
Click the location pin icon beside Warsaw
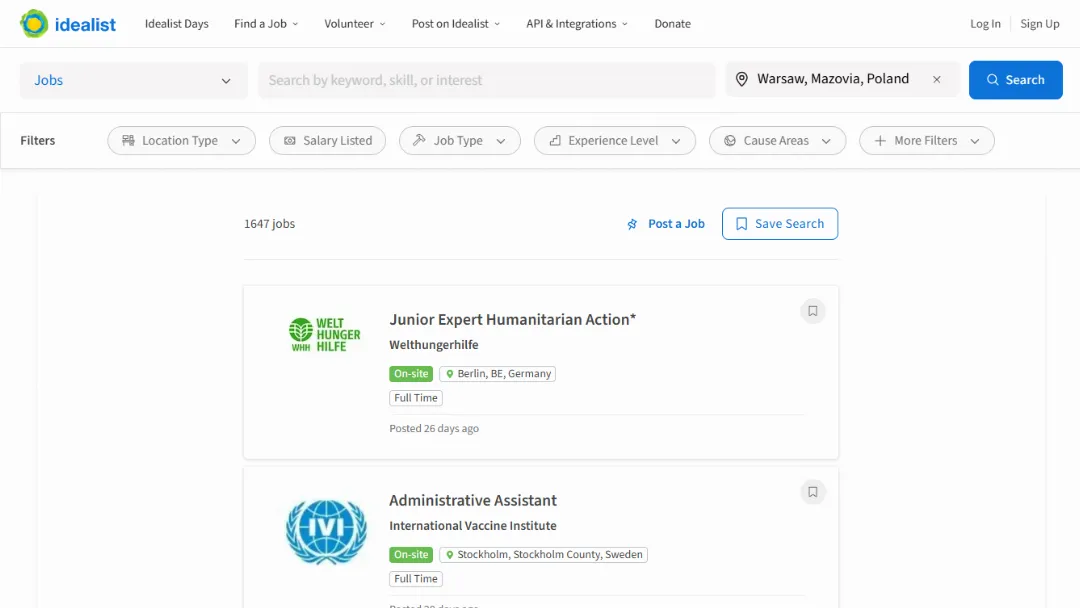coord(743,78)
